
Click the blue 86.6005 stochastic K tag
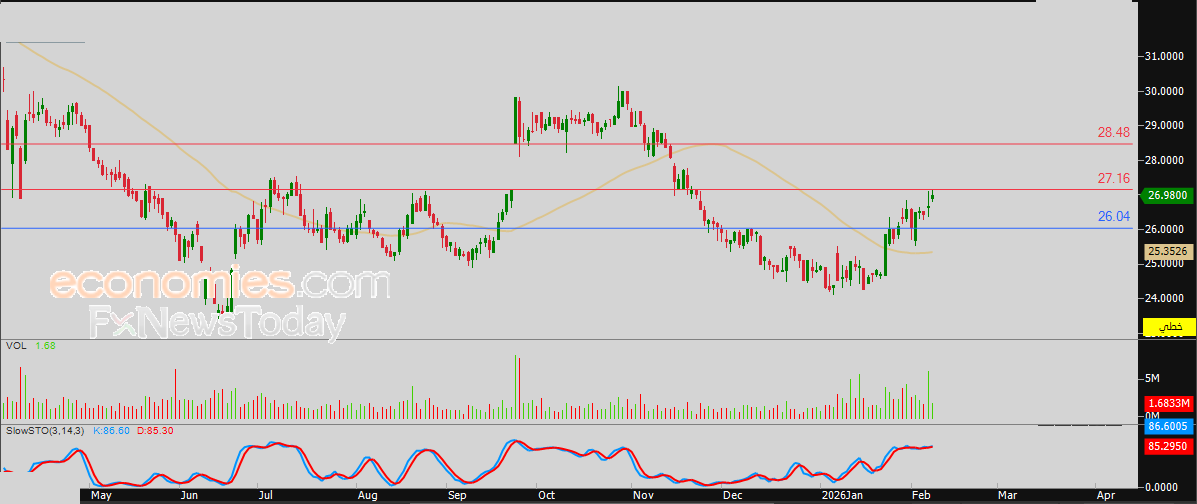[1166, 426]
